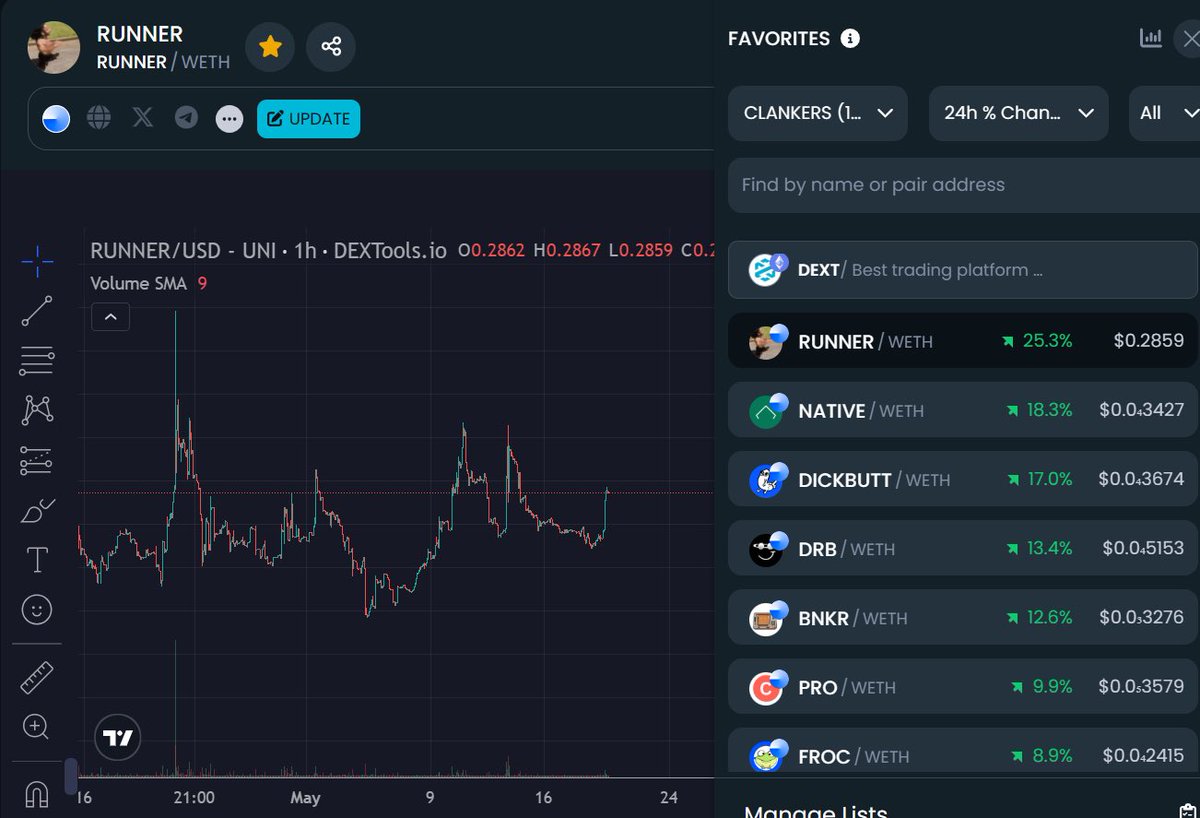
Task: Click the FROC token logo
Action: (x=767, y=757)
